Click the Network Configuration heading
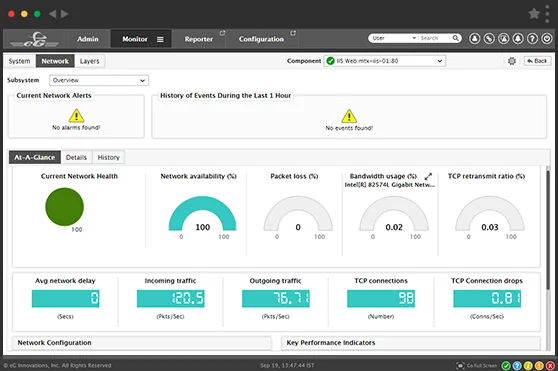The height and width of the screenshot is (371, 558). (54, 343)
